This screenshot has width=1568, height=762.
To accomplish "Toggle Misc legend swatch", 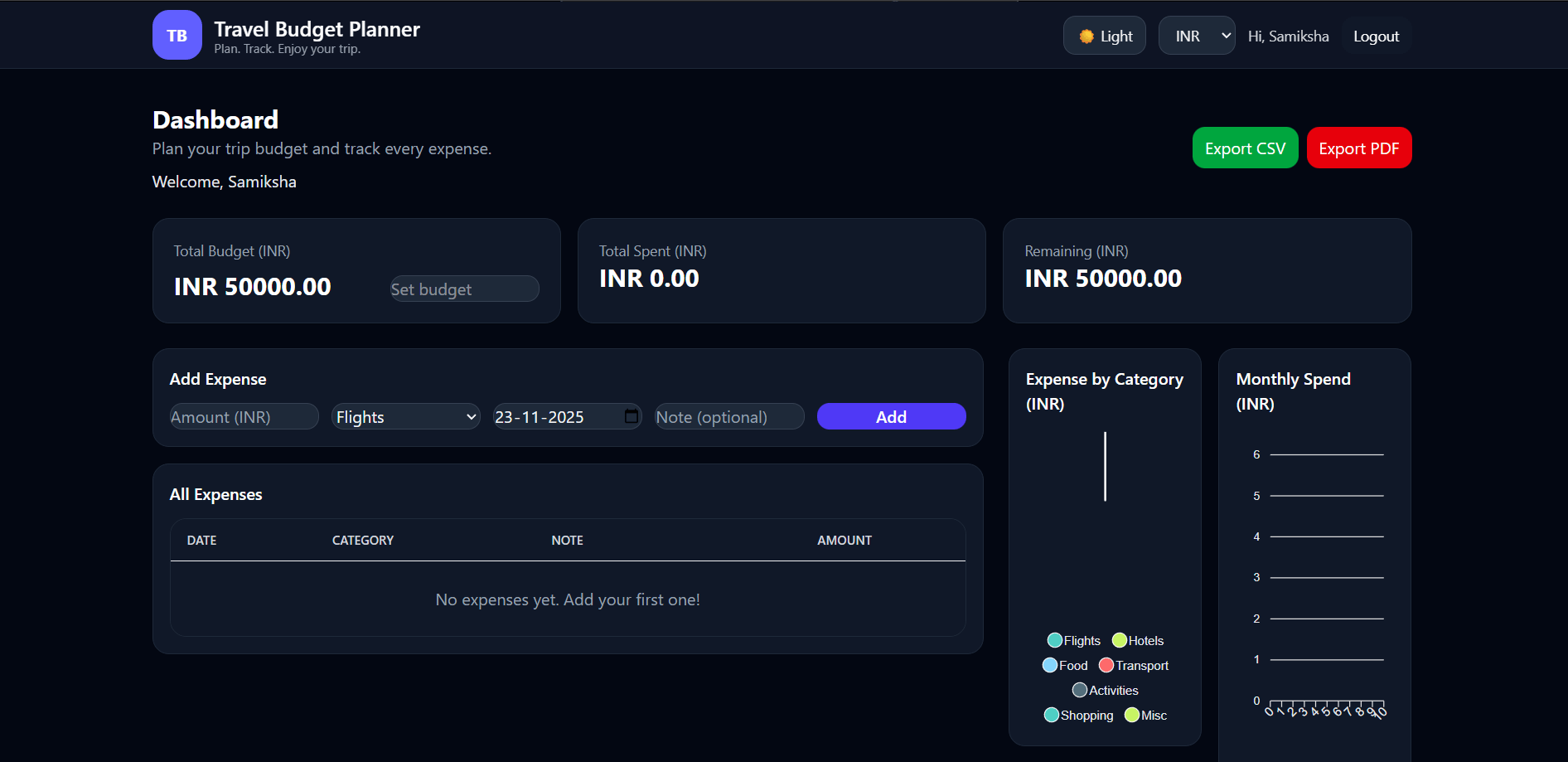I will coord(1132,715).
